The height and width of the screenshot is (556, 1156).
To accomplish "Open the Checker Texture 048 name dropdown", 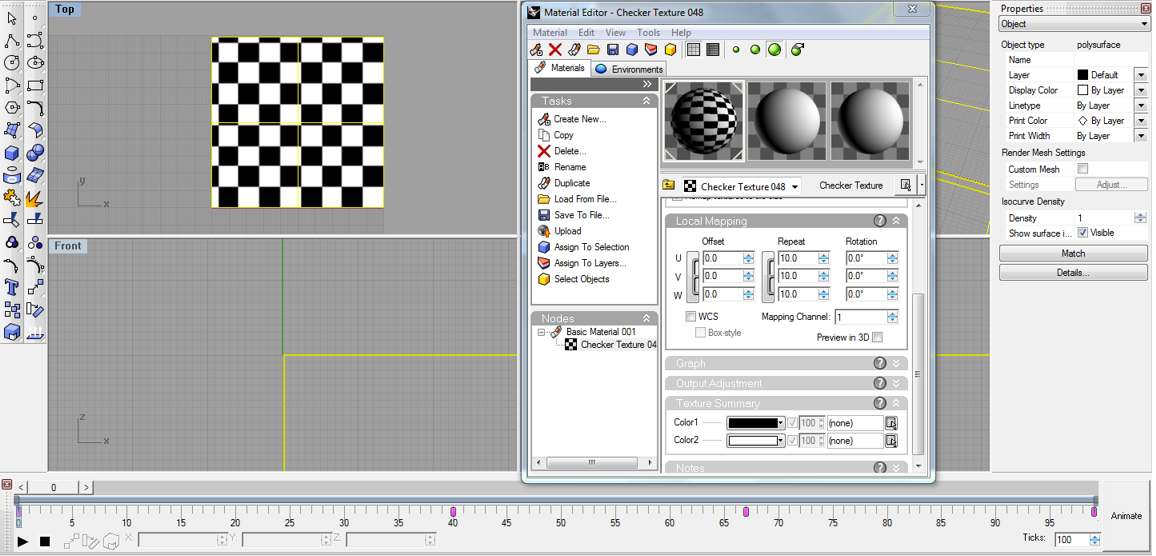I will [795, 187].
